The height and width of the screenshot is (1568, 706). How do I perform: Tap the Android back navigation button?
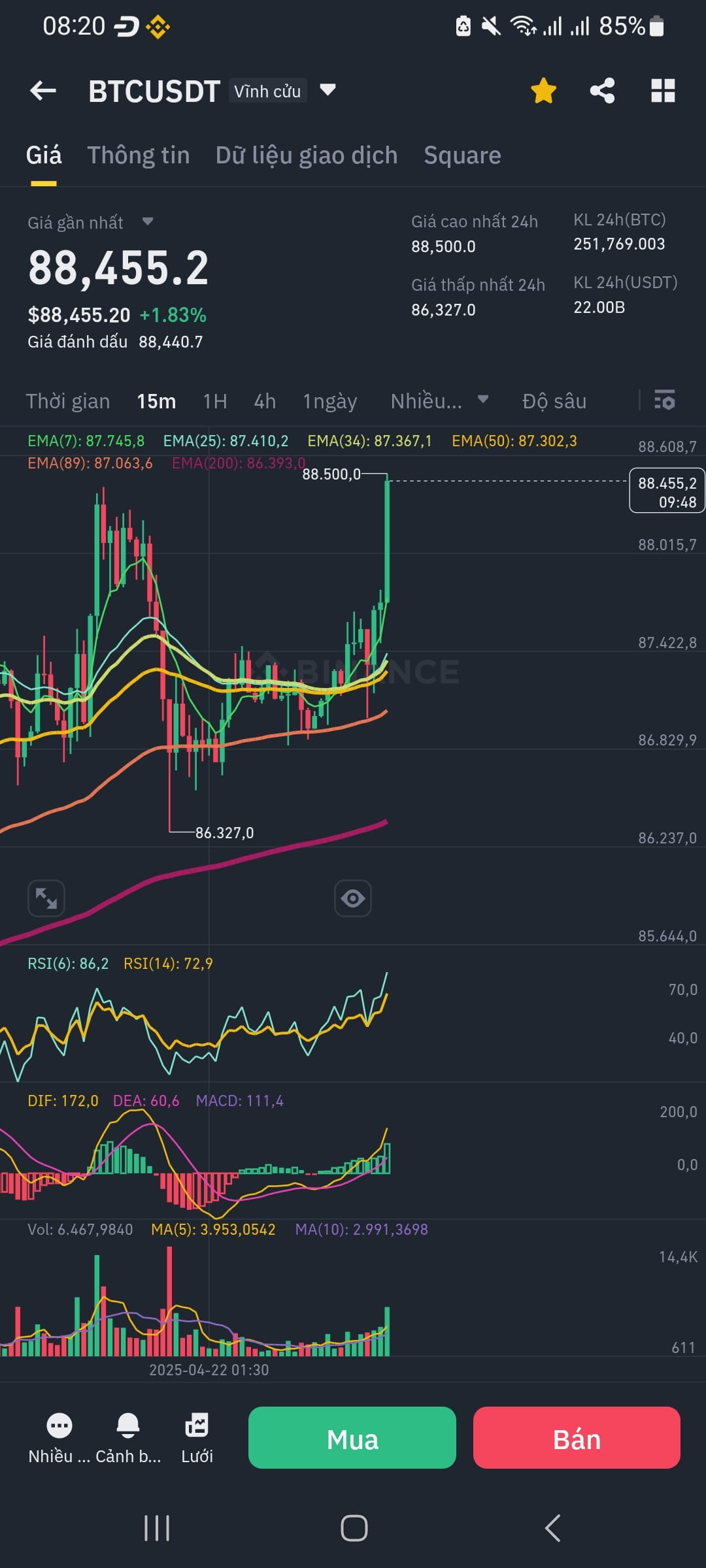coord(552,1528)
